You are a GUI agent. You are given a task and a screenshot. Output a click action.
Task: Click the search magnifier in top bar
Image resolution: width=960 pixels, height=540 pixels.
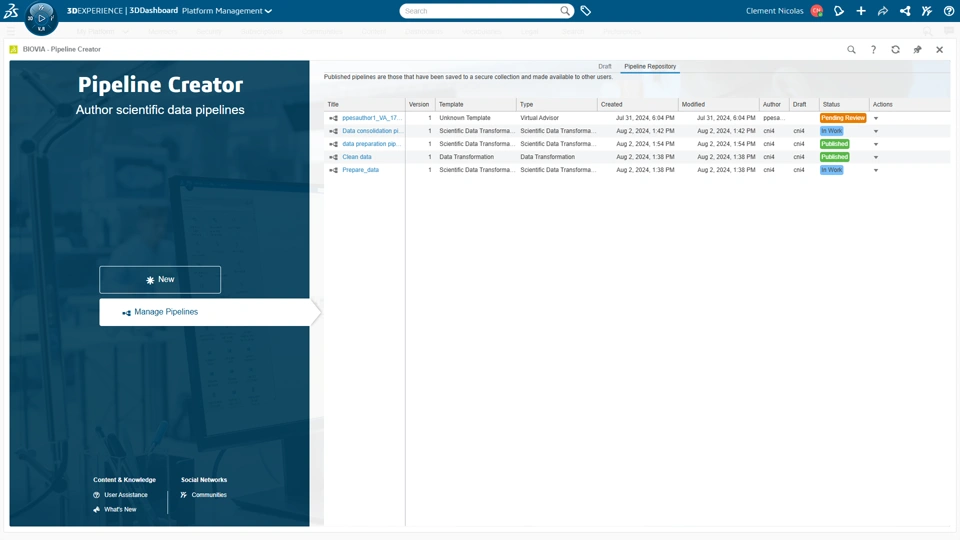565,10
